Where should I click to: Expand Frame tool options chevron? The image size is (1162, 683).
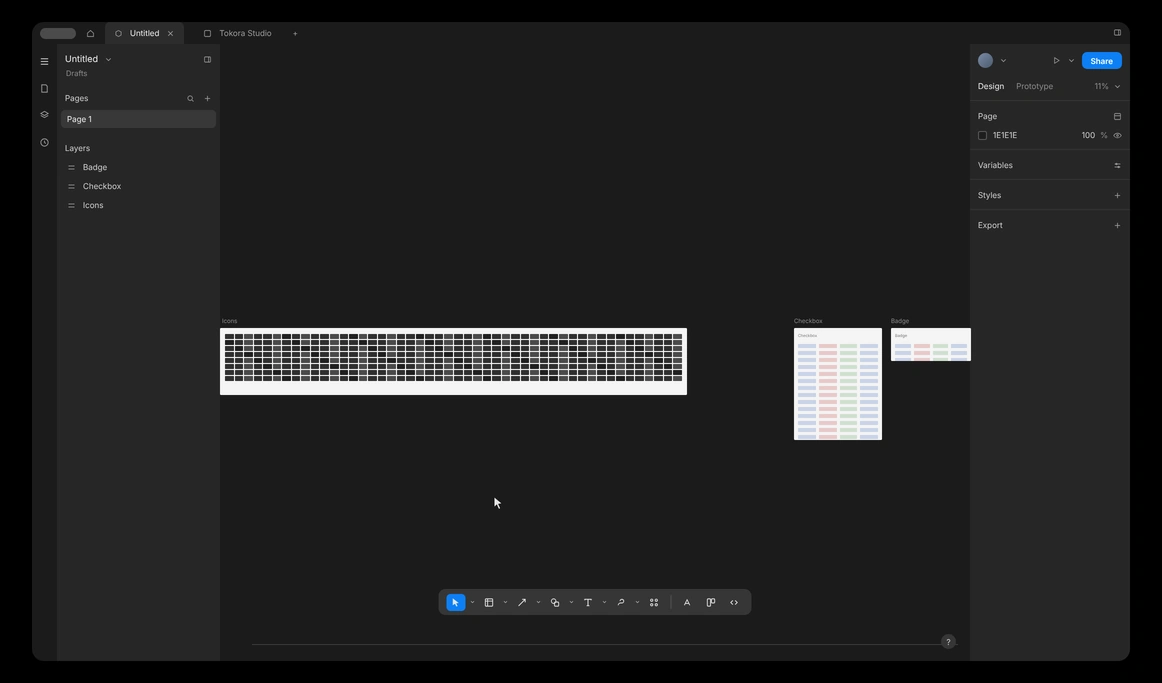coord(505,602)
